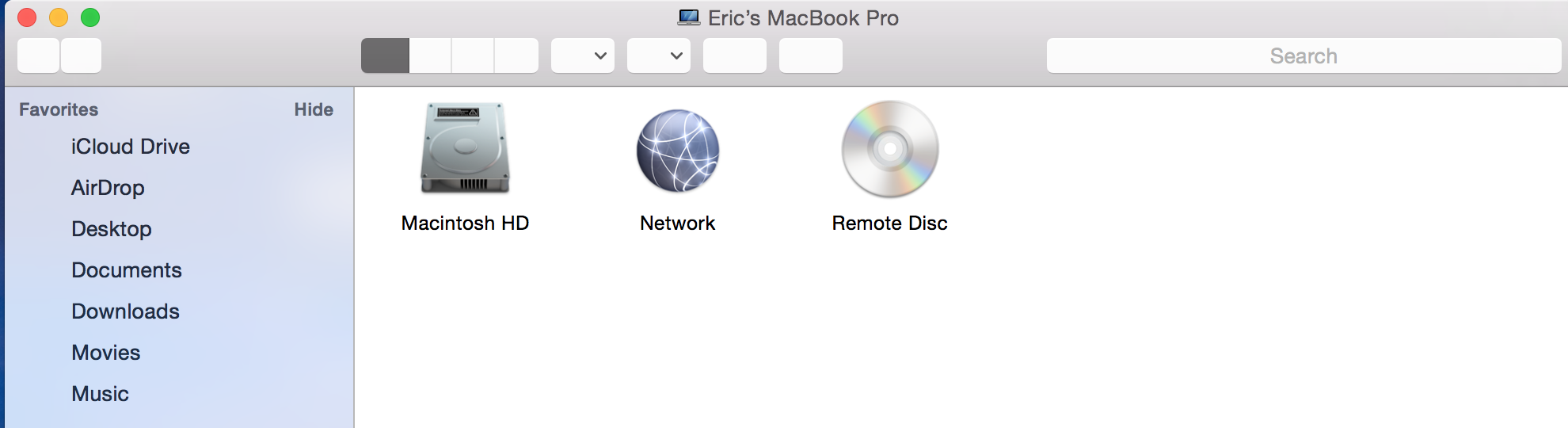Open the Action gear dropdown
The image size is (1568, 428).
point(659,55)
